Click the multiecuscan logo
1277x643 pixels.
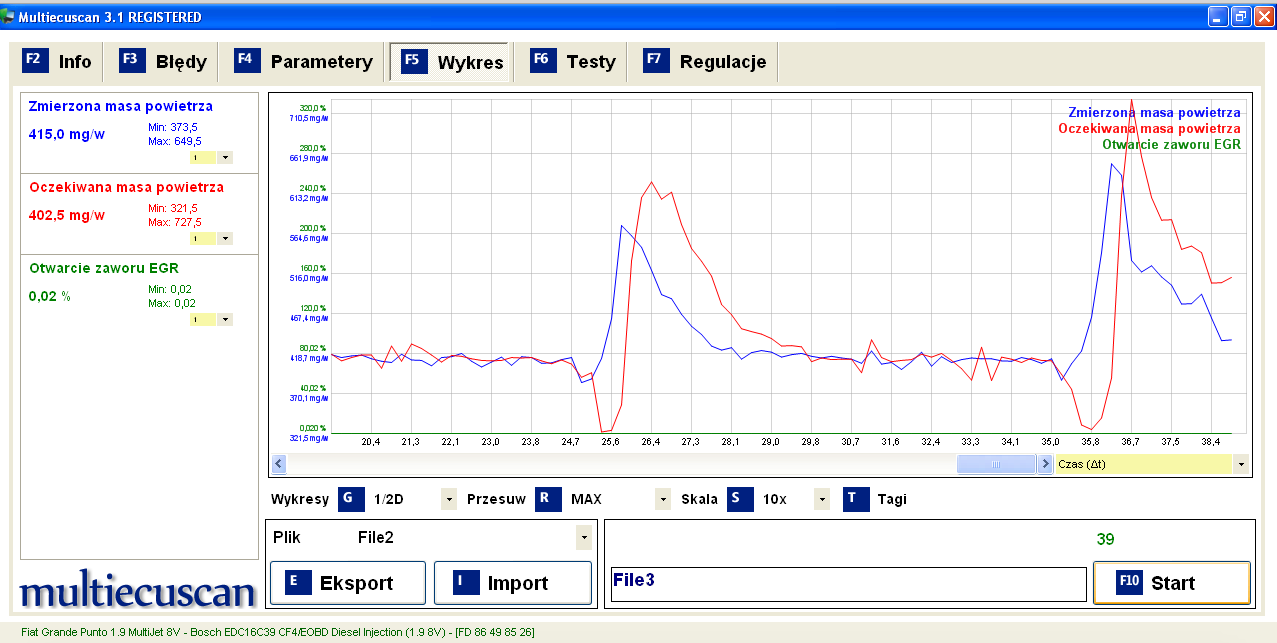138,591
